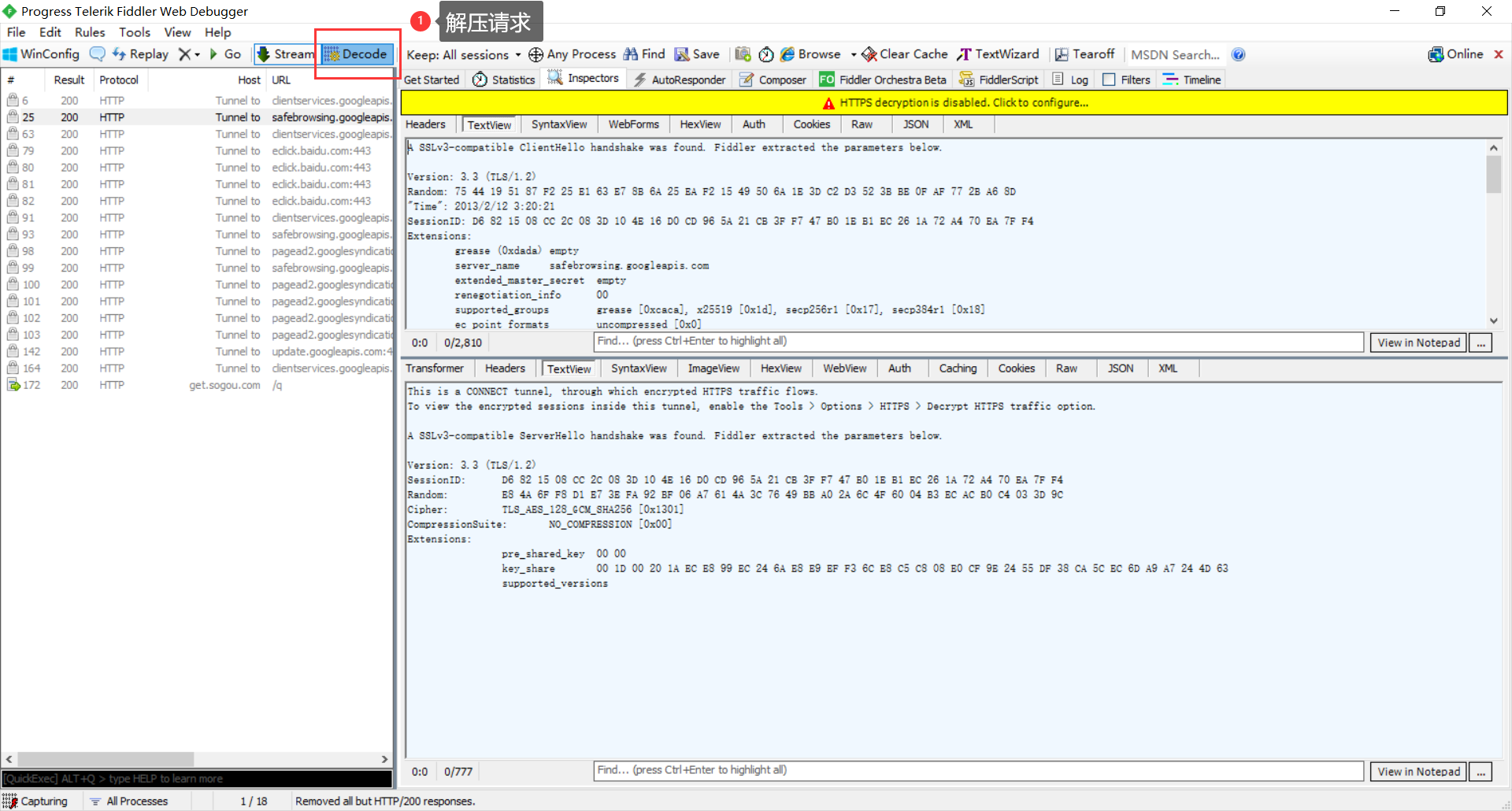1512x811 pixels.
Task: Click session list scroll right arrow
Action: click(384, 759)
